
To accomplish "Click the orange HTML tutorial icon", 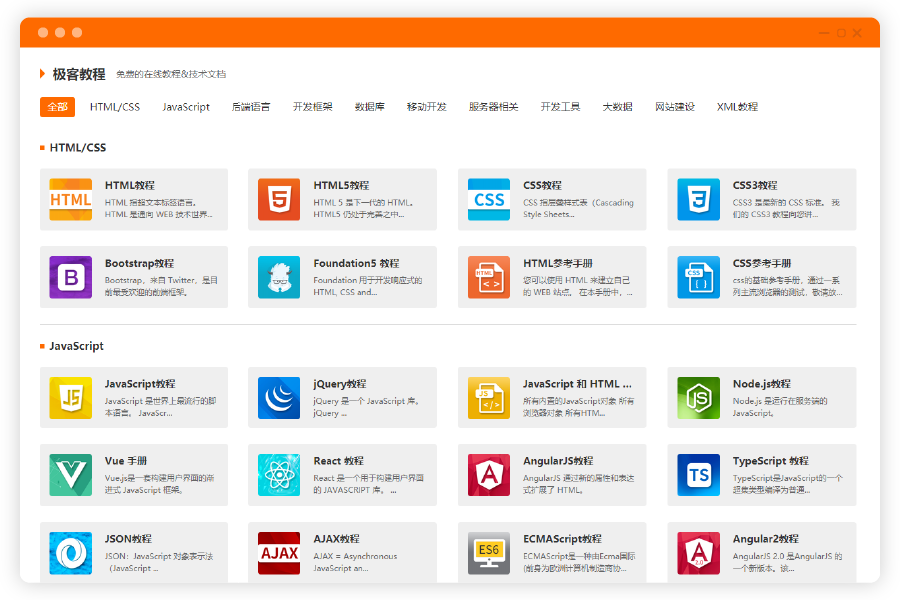I will 70,200.
